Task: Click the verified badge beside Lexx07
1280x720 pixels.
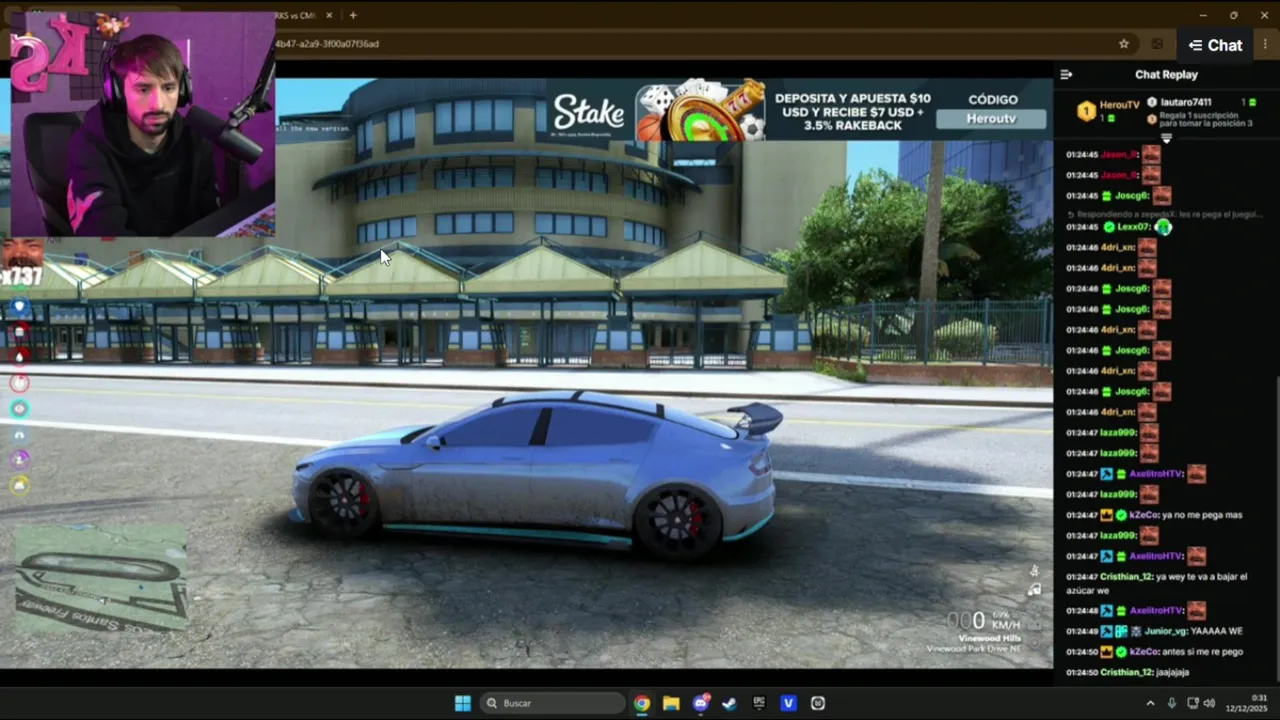Action: tap(1109, 227)
